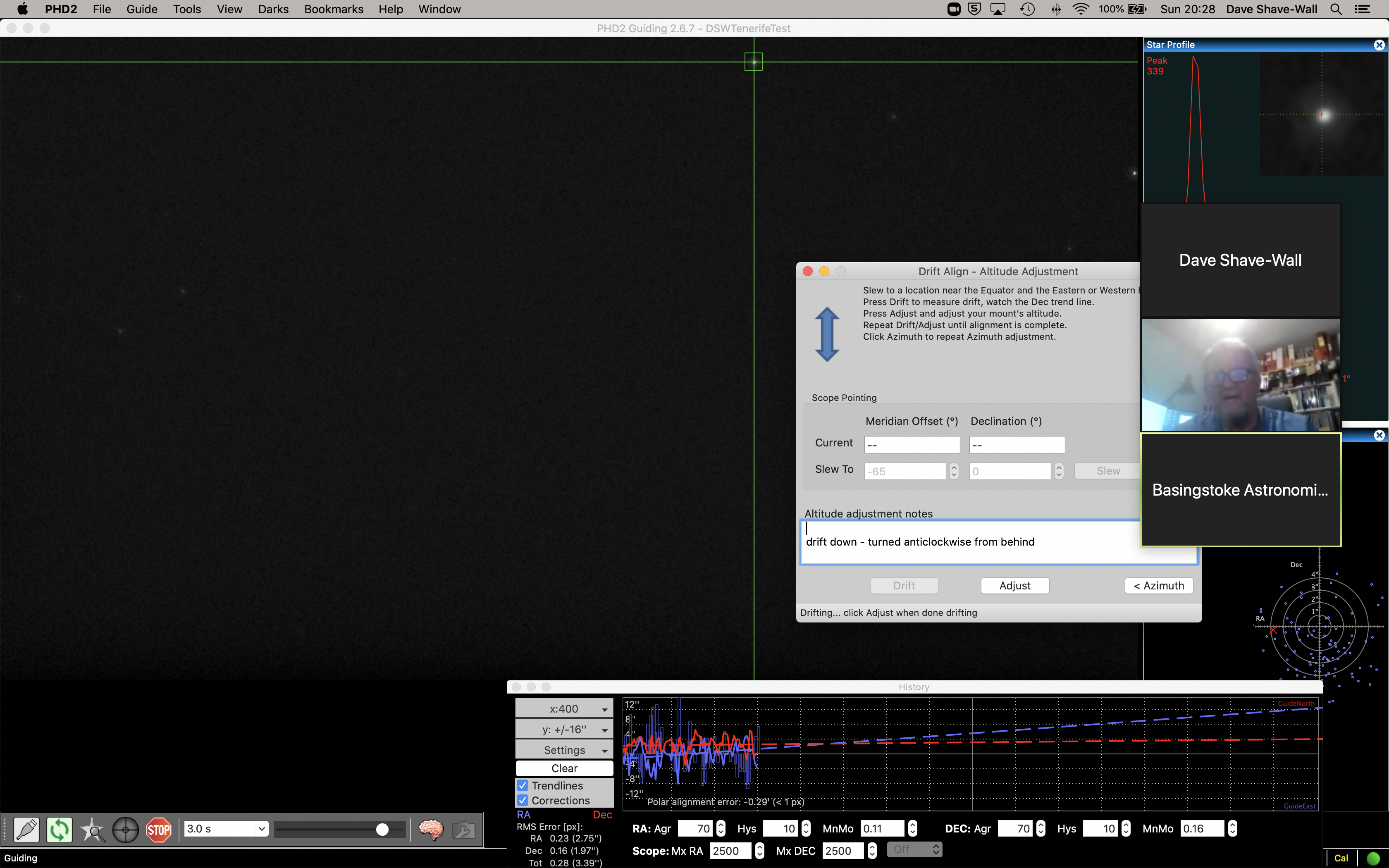Click the red STOP icon

pyautogui.click(x=158, y=830)
